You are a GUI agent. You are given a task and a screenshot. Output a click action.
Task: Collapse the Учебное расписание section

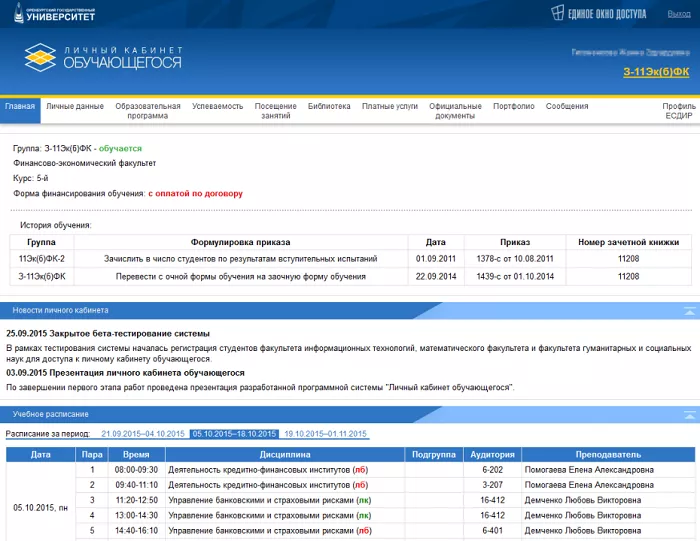688,413
